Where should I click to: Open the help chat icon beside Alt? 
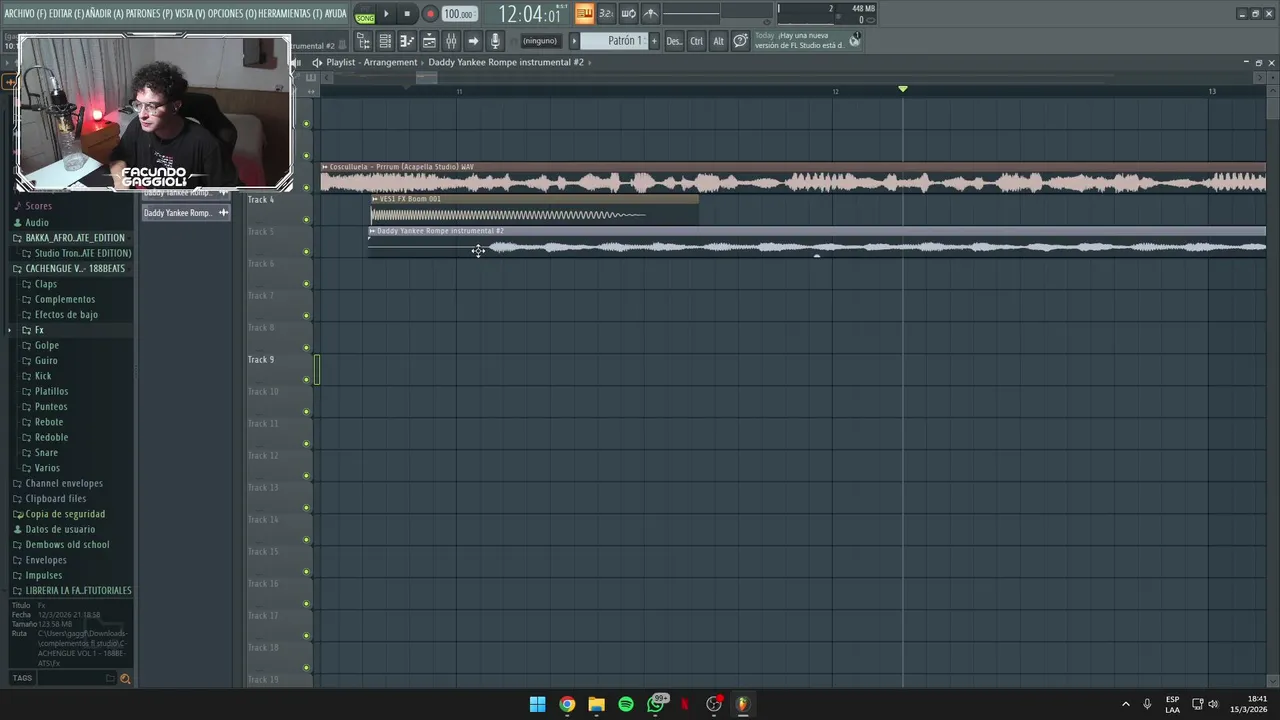point(740,41)
